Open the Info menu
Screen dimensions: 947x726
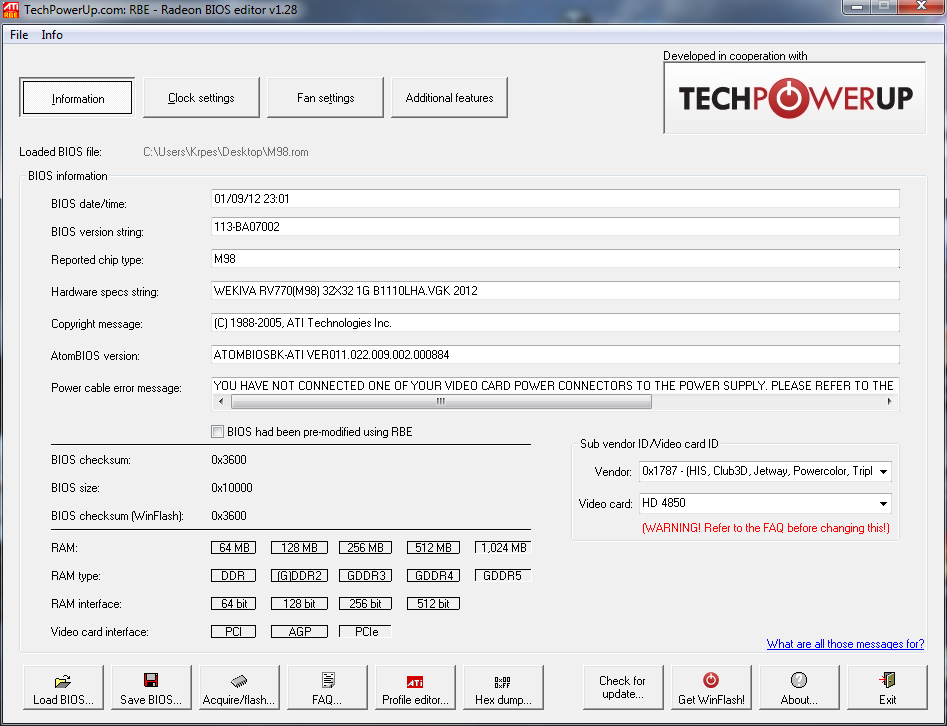coord(52,35)
